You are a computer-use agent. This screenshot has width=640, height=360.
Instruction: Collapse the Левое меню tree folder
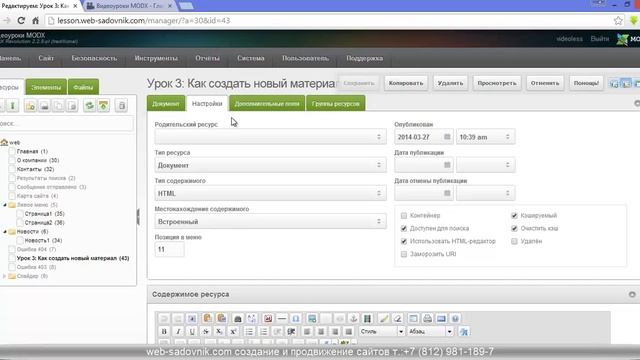[x=5, y=205]
